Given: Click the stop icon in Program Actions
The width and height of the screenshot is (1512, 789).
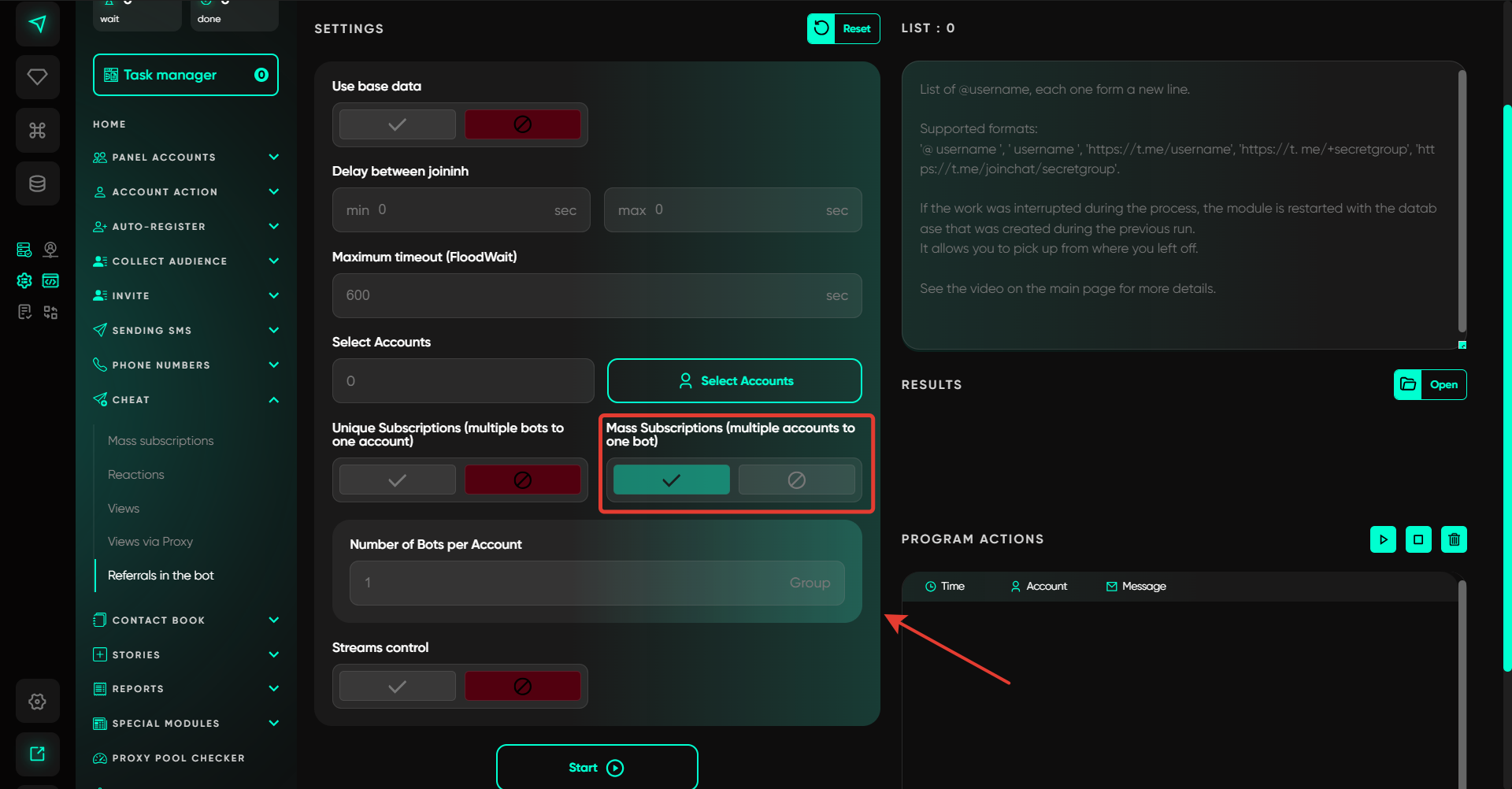Looking at the screenshot, I should pyautogui.click(x=1418, y=539).
